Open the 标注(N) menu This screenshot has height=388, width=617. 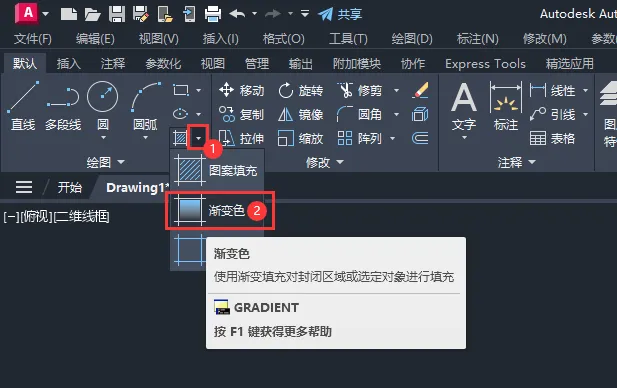click(478, 39)
